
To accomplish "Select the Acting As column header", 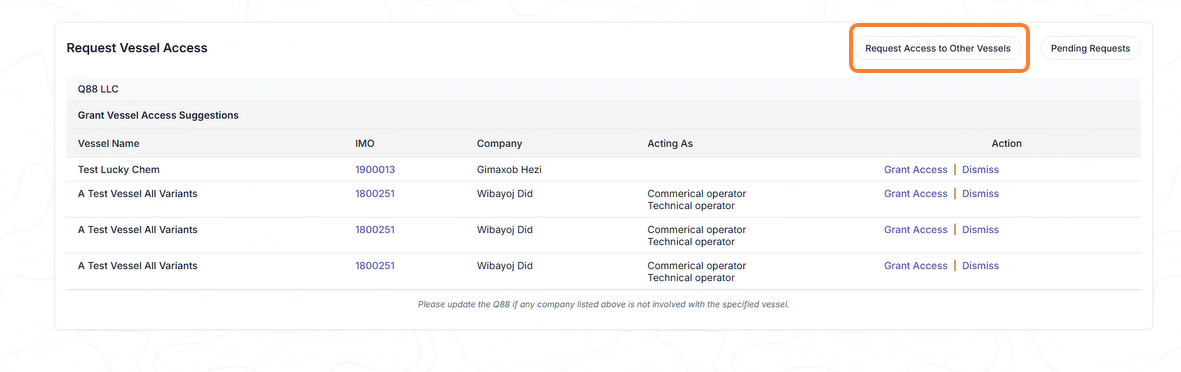I will click(x=670, y=143).
